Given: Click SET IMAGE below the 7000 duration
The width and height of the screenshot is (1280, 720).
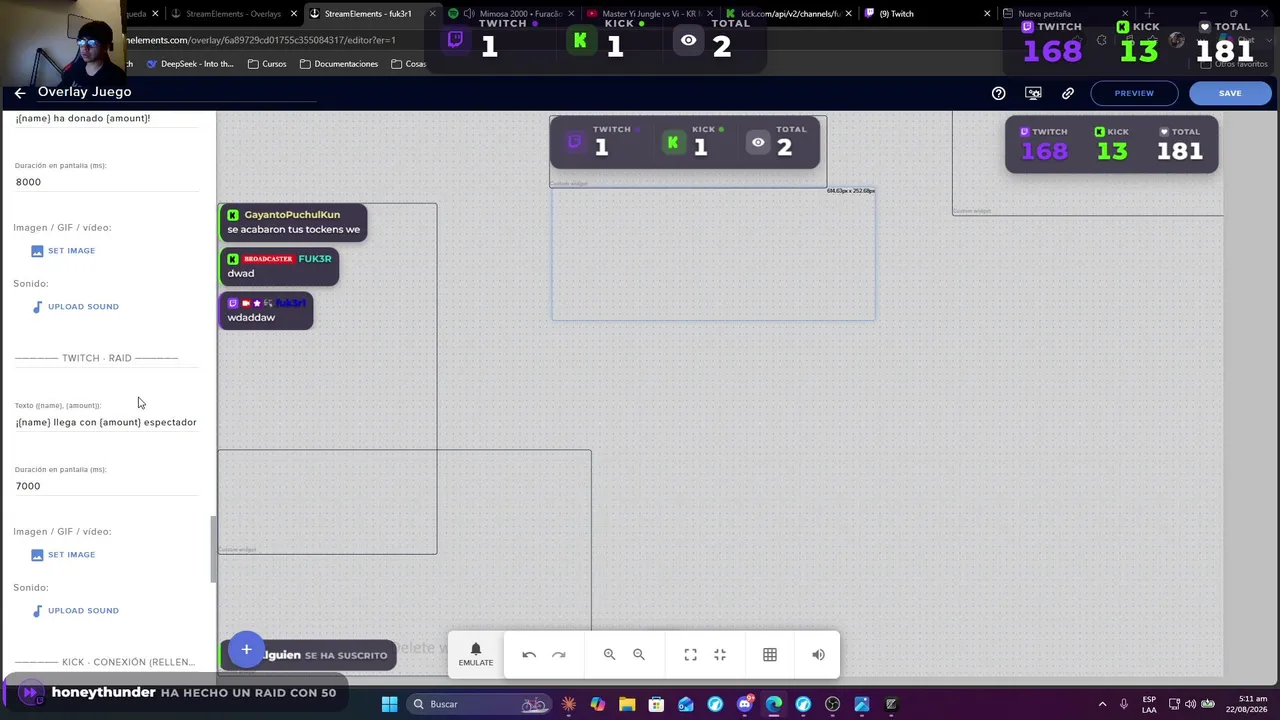Looking at the screenshot, I should (x=63, y=555).
